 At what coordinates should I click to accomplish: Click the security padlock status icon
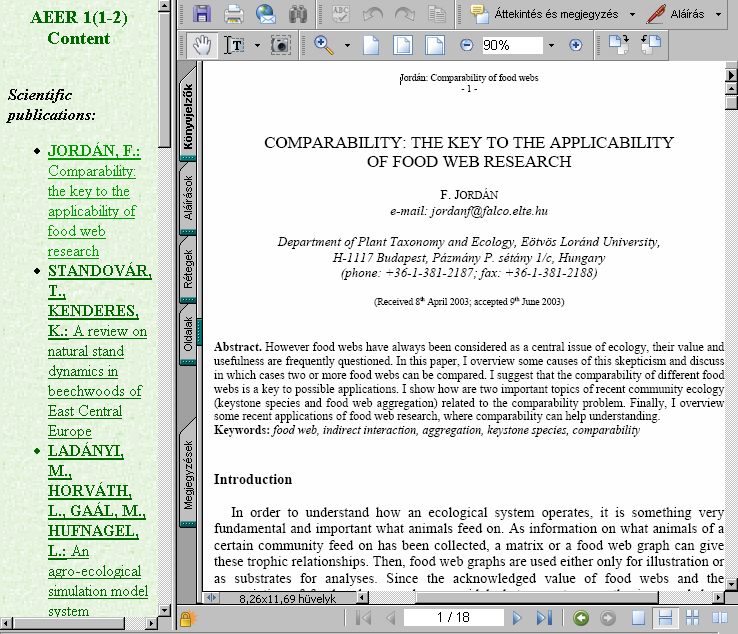[186, 618]
